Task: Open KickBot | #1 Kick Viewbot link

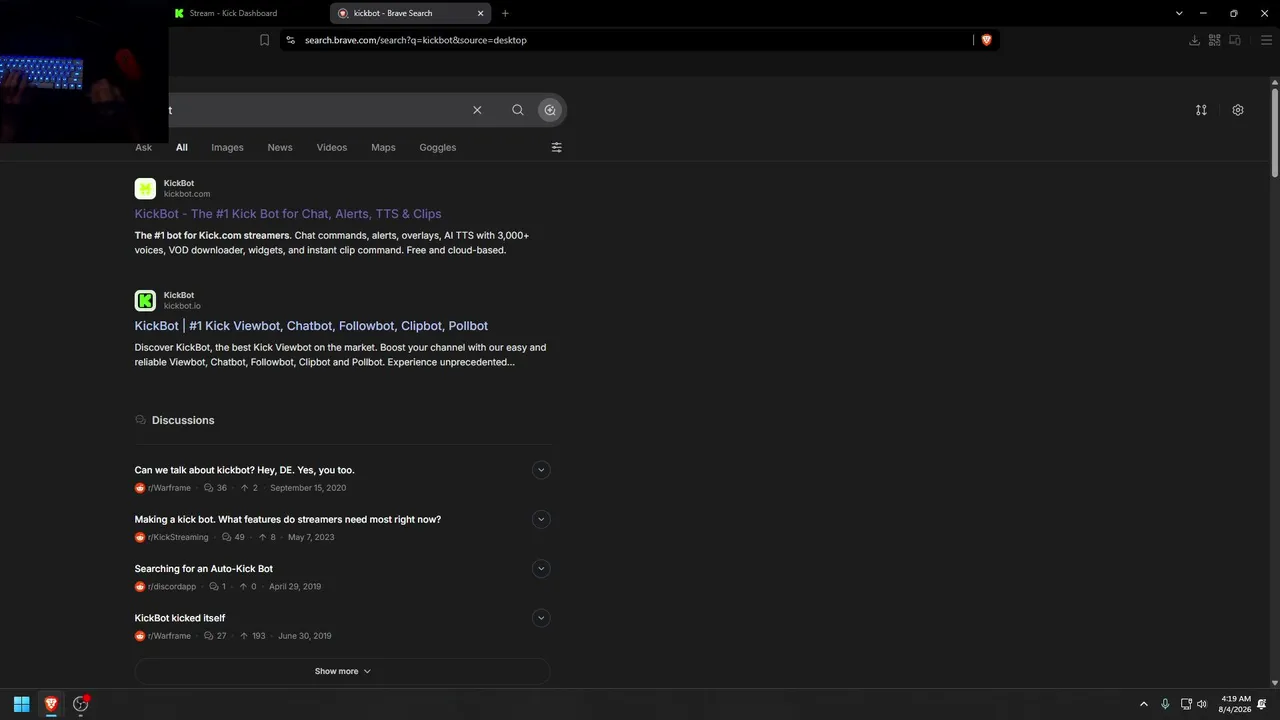Action: [x=311, y=326]
